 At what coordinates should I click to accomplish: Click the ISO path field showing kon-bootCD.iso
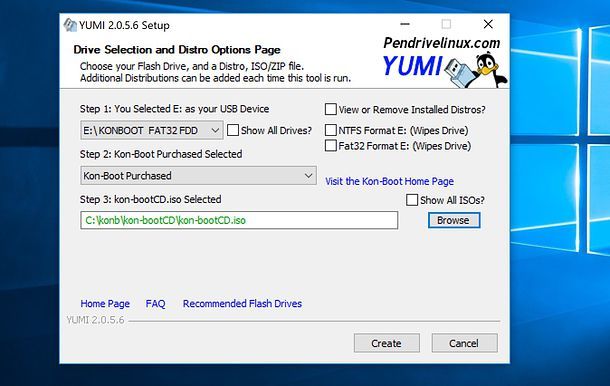coord(239,220)
